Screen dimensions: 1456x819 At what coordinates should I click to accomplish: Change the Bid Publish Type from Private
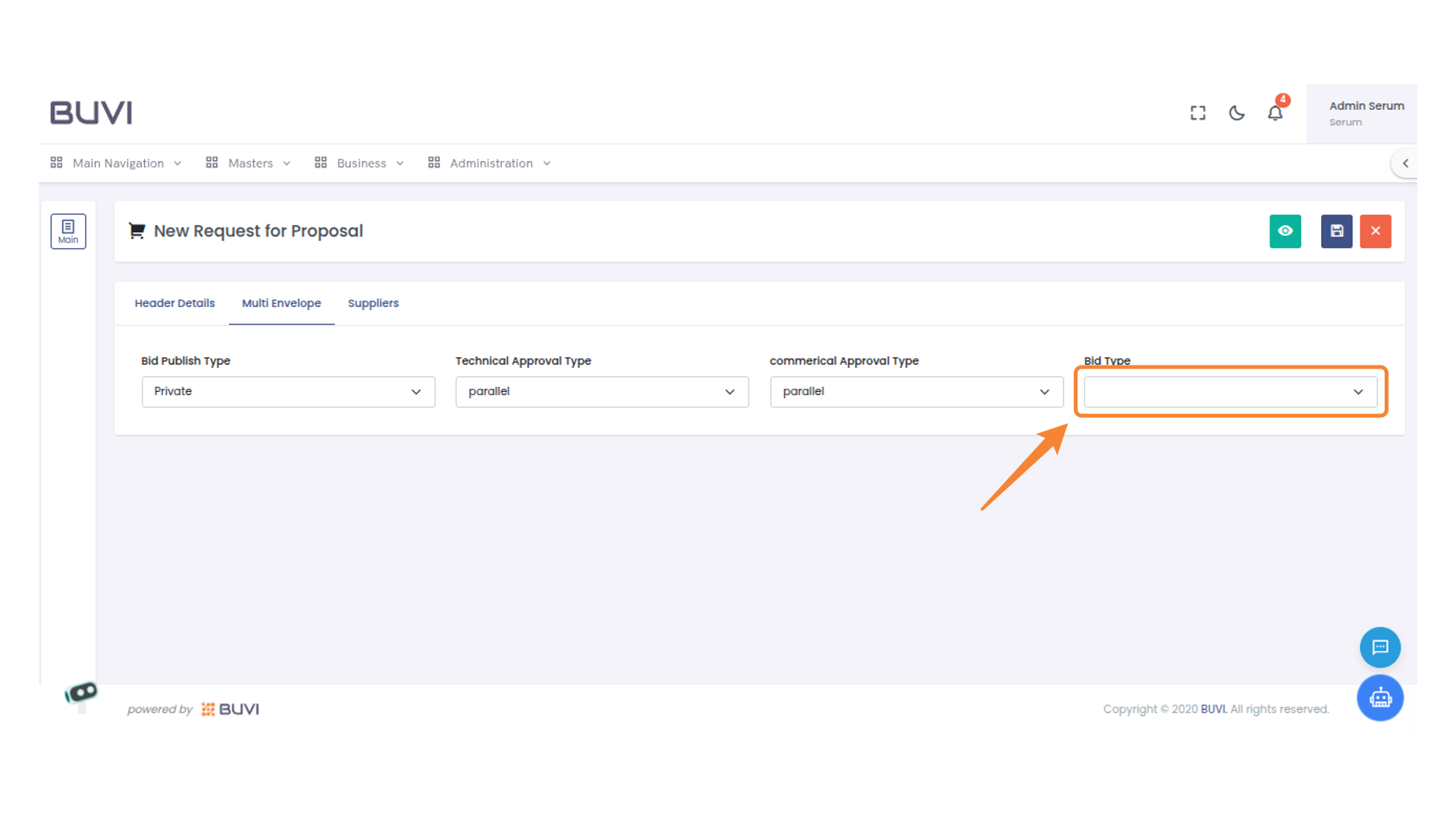[x=288, y=391]
